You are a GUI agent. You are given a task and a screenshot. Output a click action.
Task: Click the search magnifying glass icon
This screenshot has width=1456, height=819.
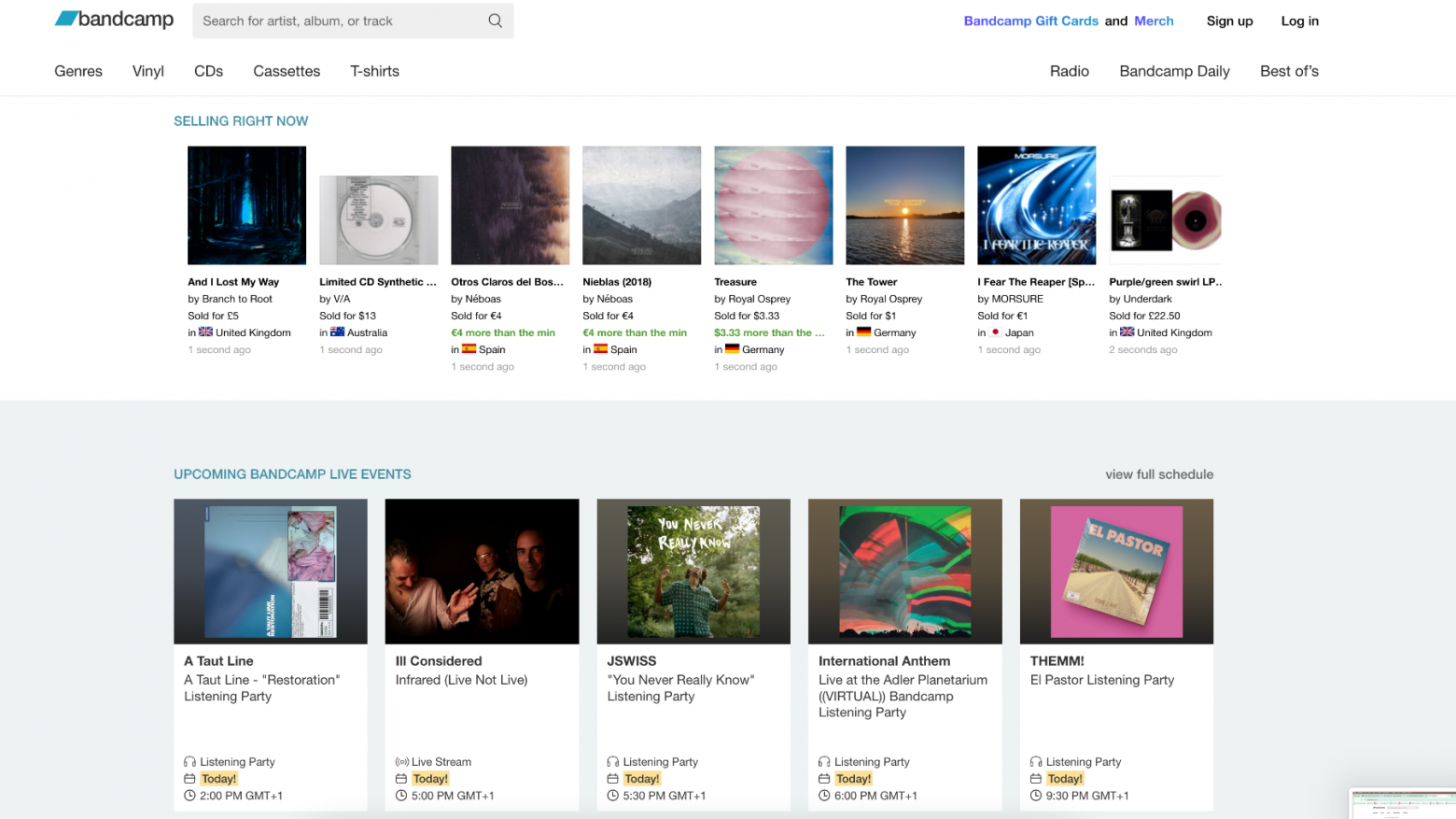point(496,21)
